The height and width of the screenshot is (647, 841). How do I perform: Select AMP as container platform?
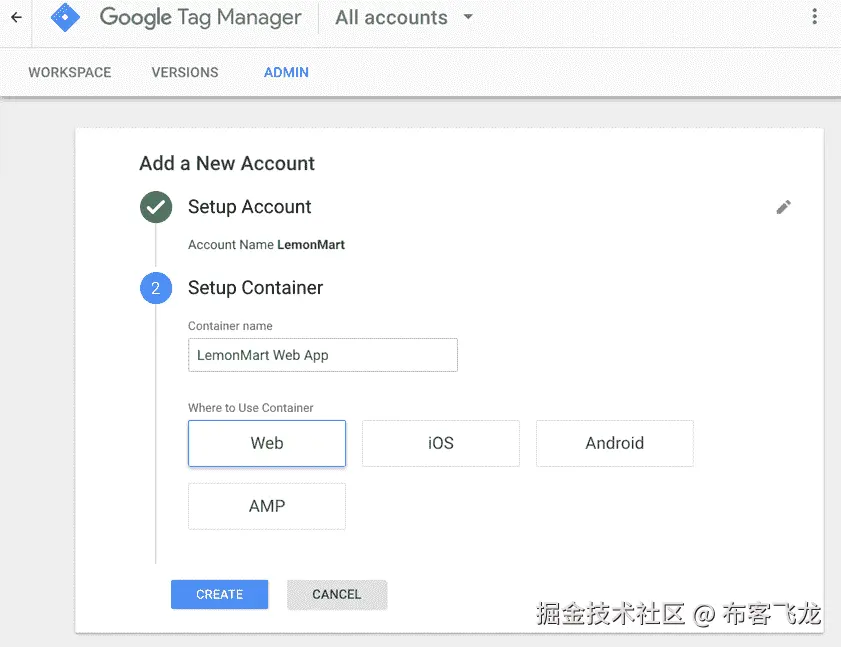[267, 506]
